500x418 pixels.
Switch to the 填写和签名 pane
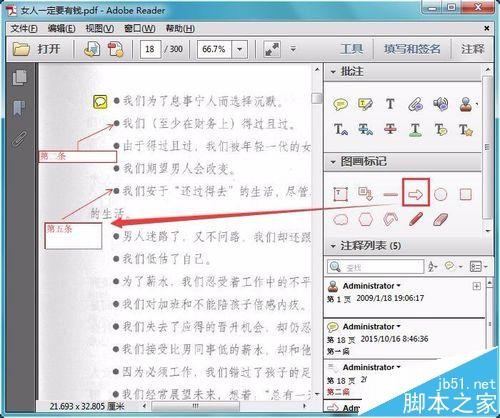[x=412, y=49]
